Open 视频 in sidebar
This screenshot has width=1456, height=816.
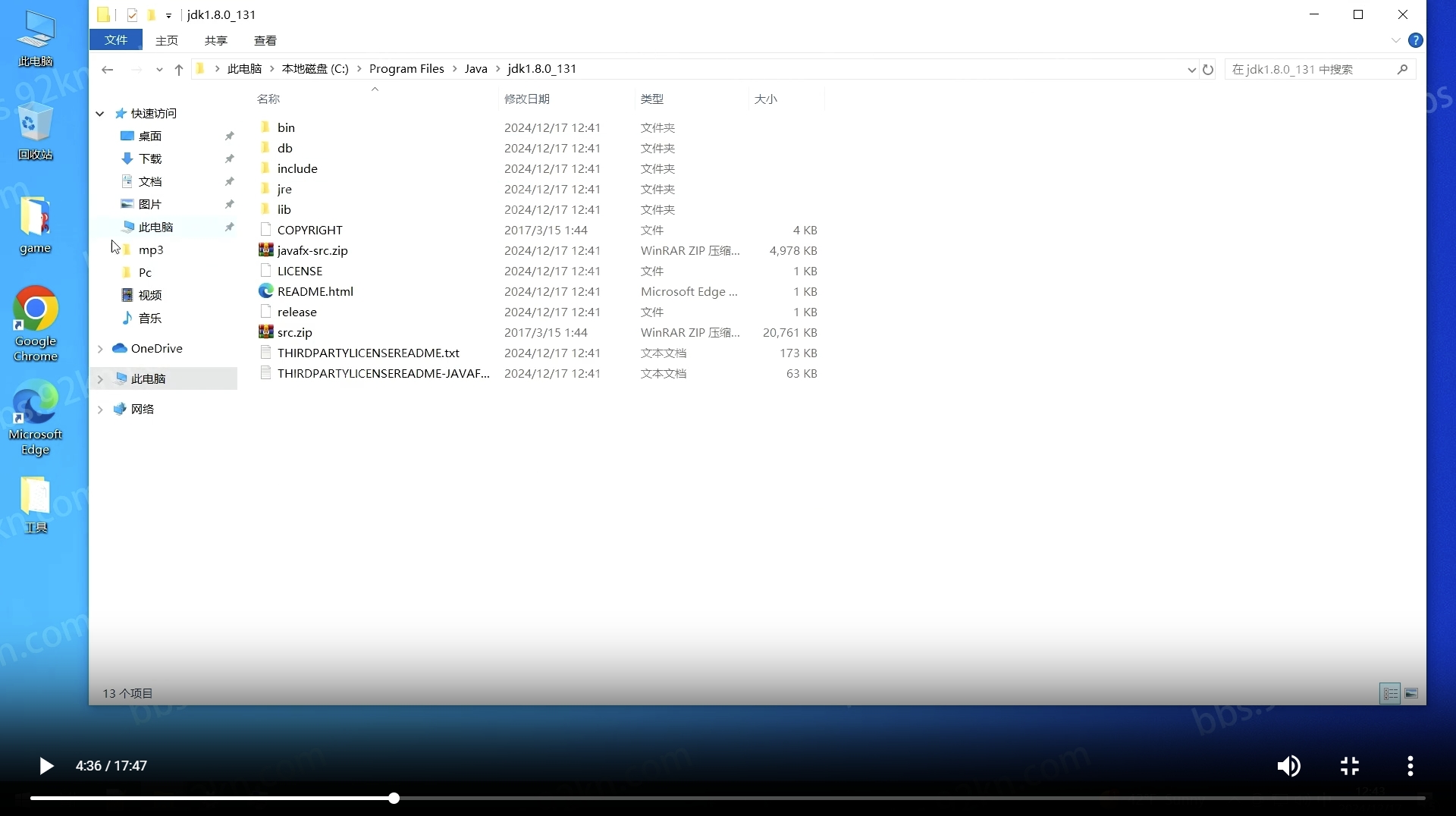[150, 295]
